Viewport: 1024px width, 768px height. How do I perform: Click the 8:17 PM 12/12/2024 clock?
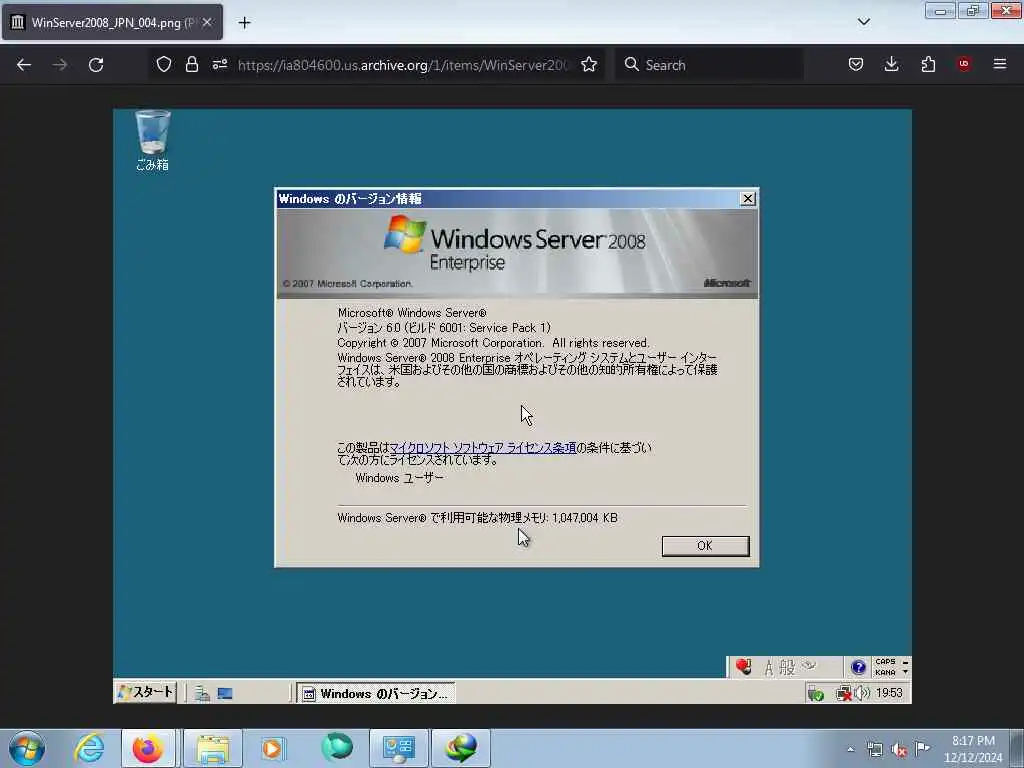(973, 749)
